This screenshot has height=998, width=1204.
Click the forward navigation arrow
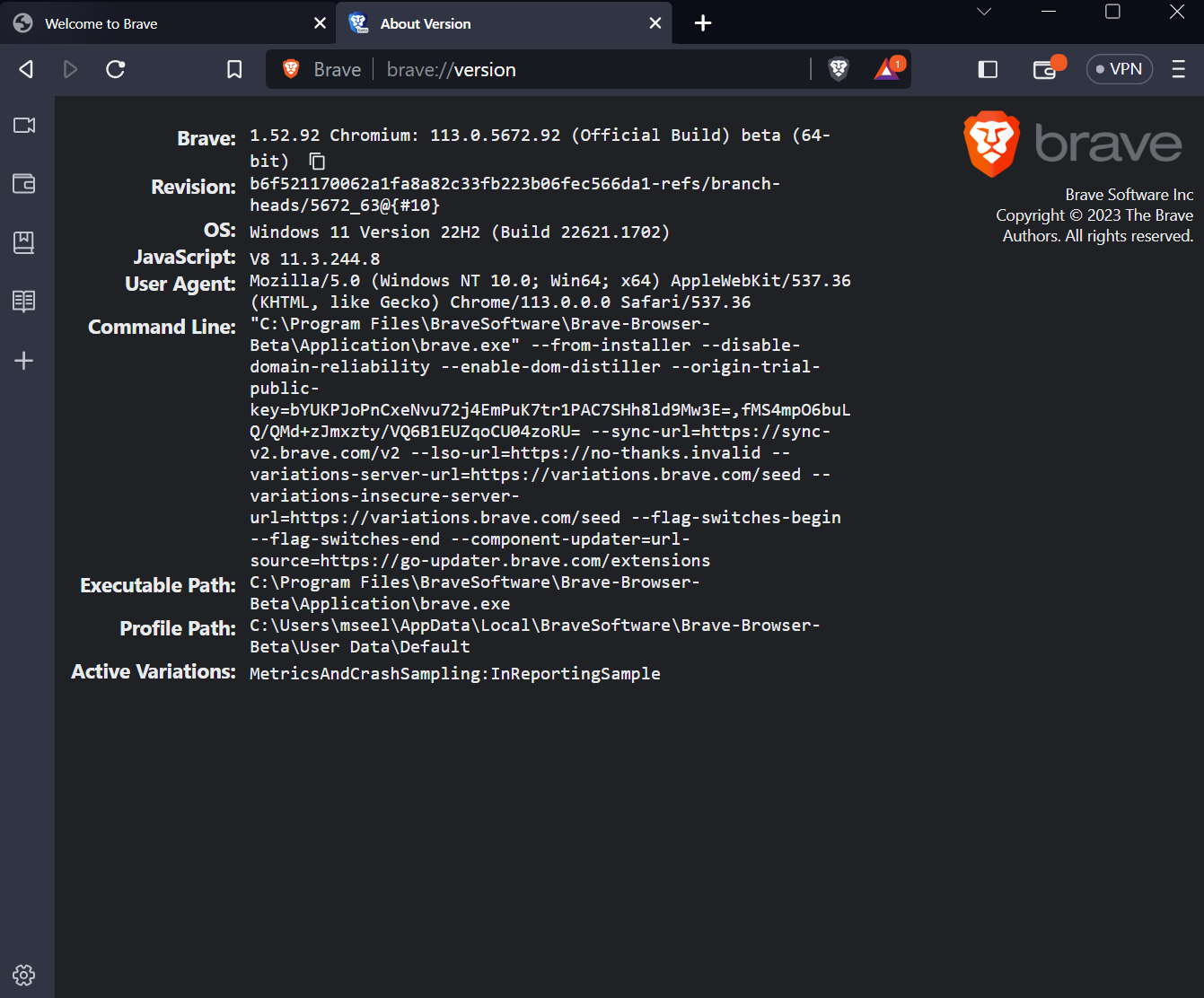(x=70, y=69)
